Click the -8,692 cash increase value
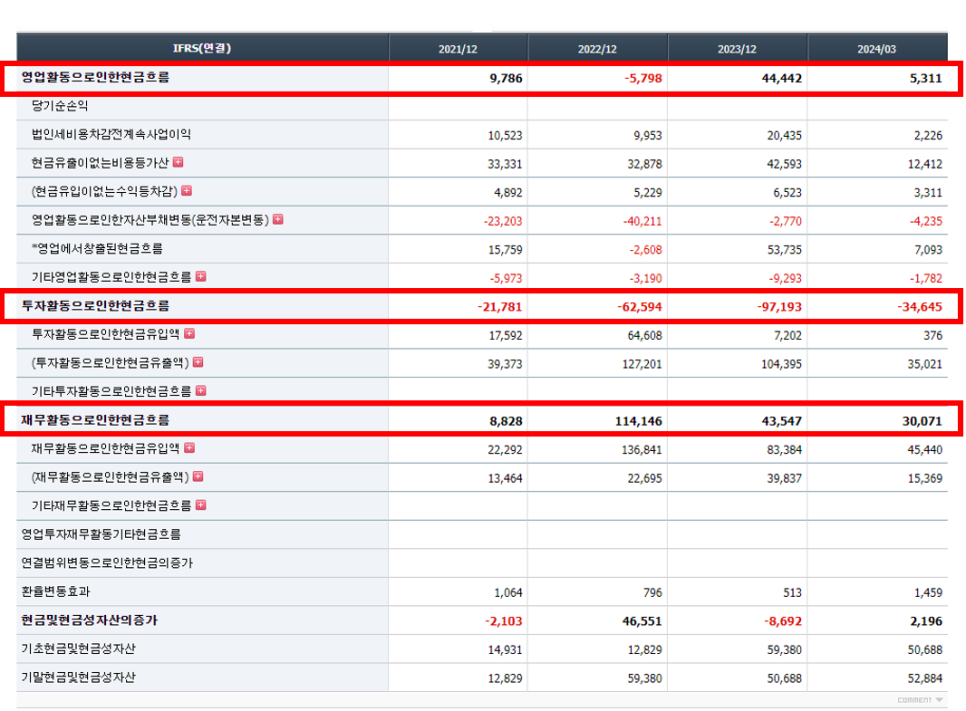Viewport: 966px width, 711px height. coord(783,621)
